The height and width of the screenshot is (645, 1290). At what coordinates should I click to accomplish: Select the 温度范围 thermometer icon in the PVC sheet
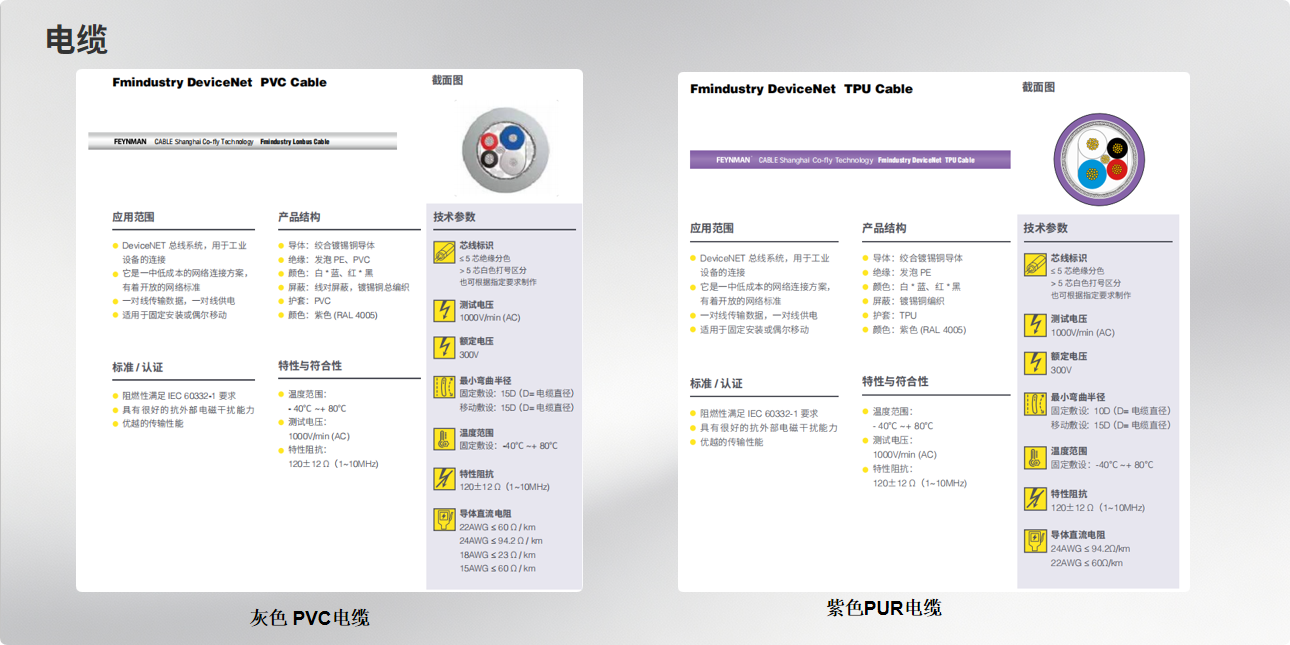[x=444, y=439]
